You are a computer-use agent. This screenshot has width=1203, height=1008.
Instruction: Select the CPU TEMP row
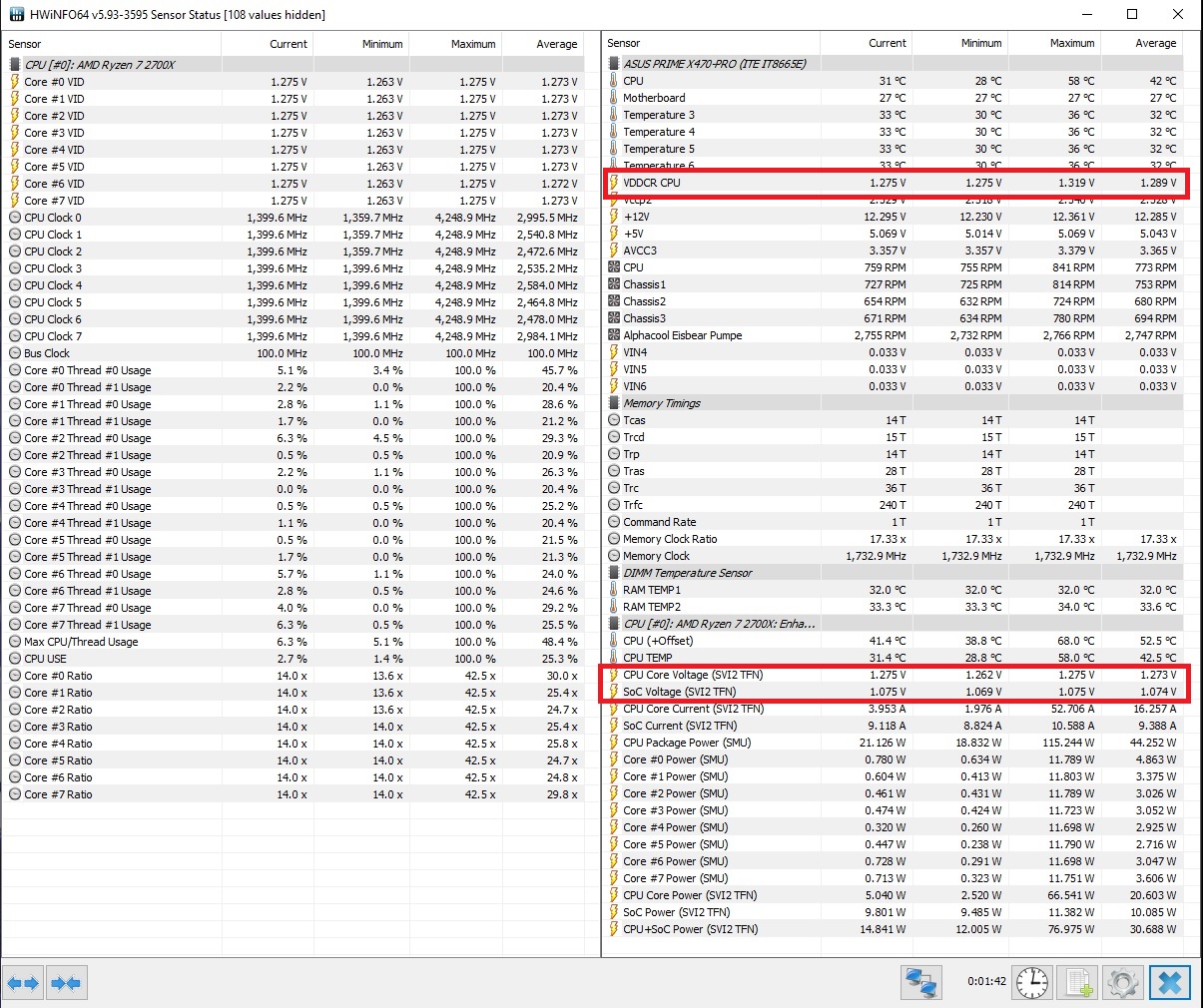894,658
